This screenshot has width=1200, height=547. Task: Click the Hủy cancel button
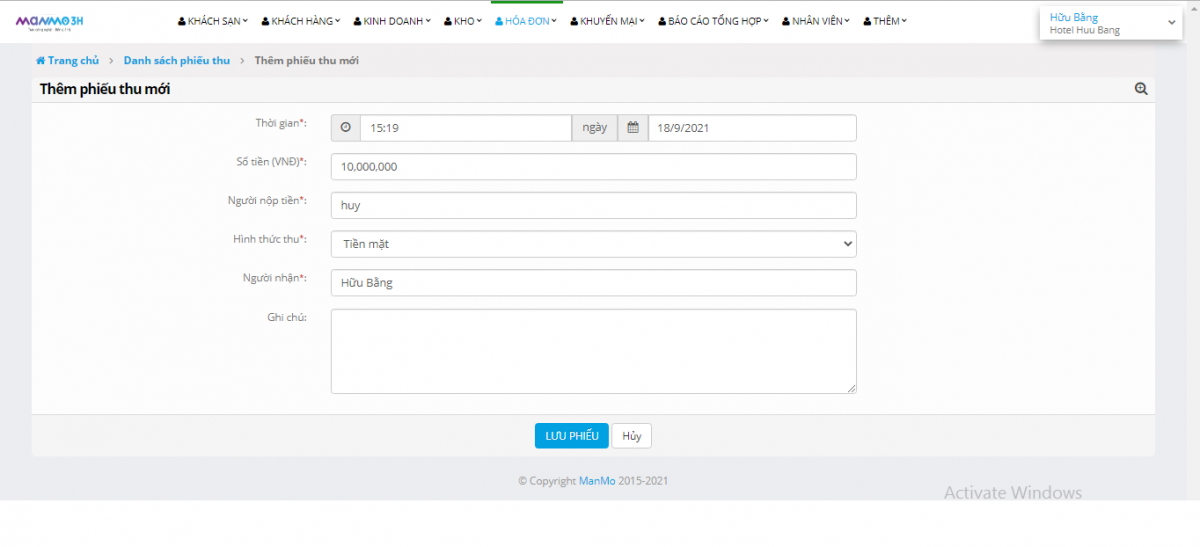click(x=631, y=436)
